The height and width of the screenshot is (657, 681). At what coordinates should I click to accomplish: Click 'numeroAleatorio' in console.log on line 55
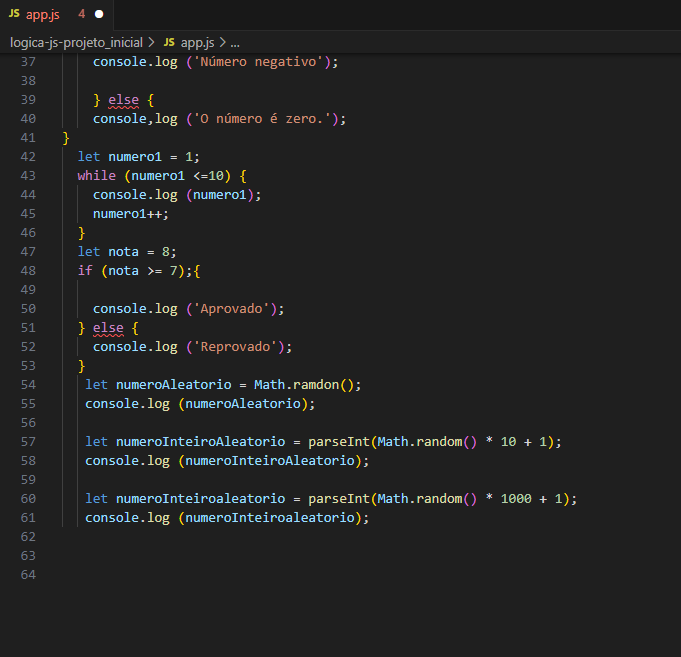243,404
